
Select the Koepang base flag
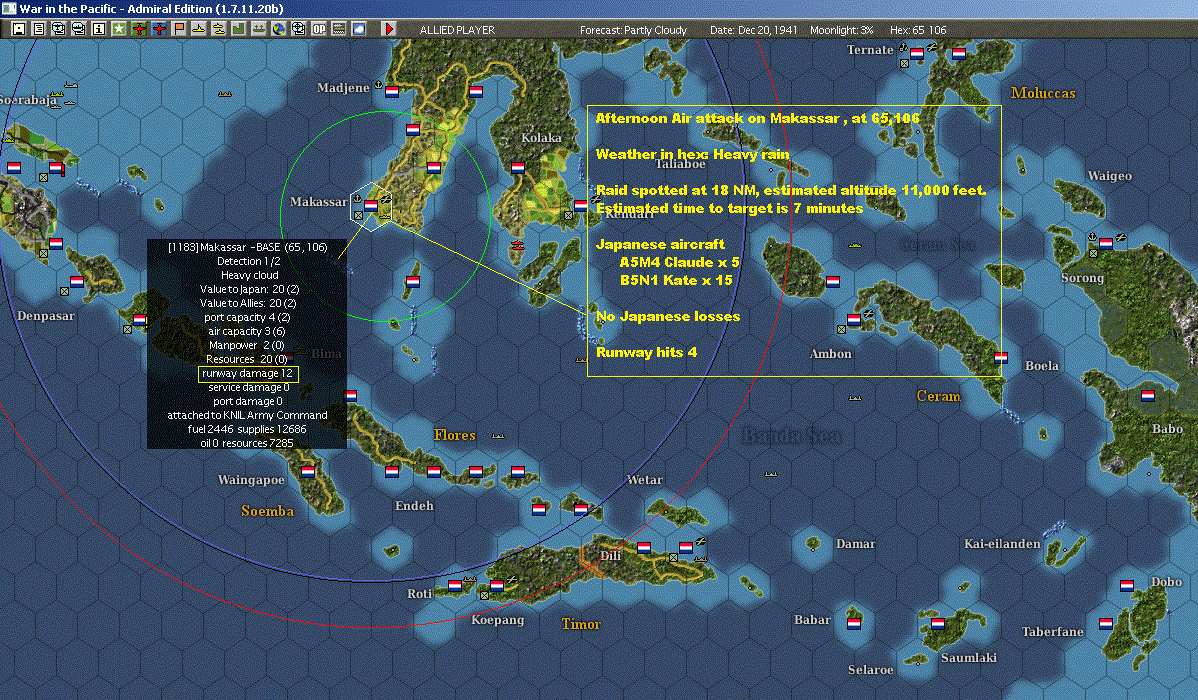[x=497, y=585]
